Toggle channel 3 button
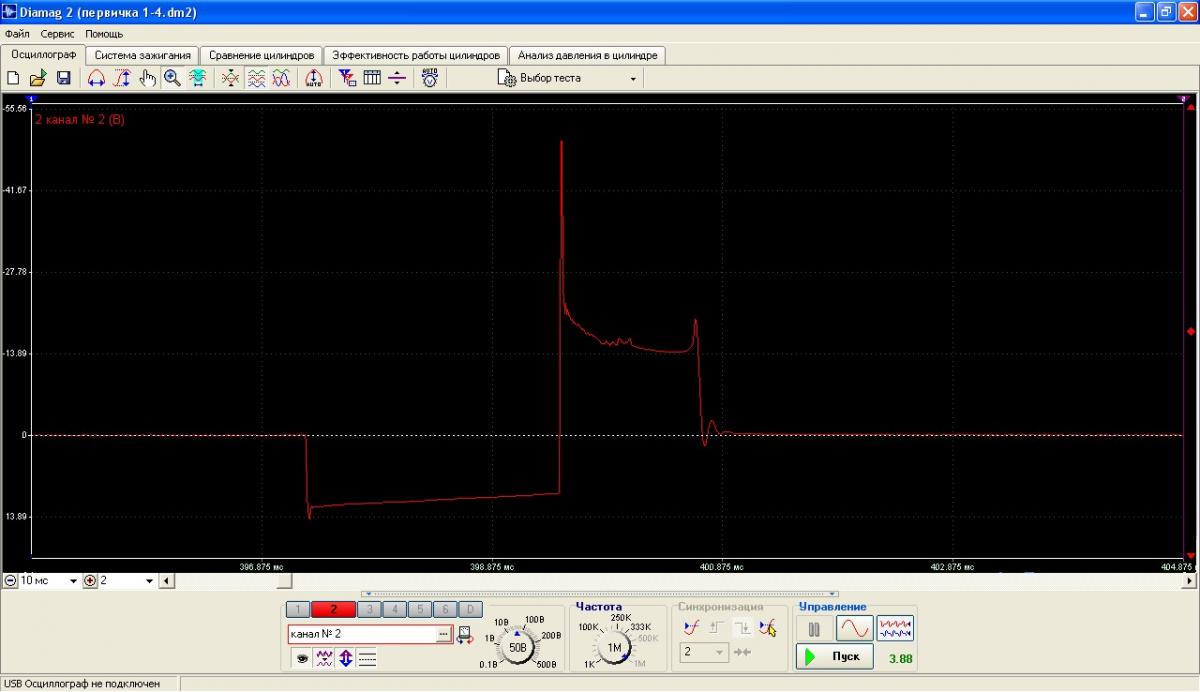Image resolution: width=1200 pixels, height=692 pixels. [x=370, y=609]
